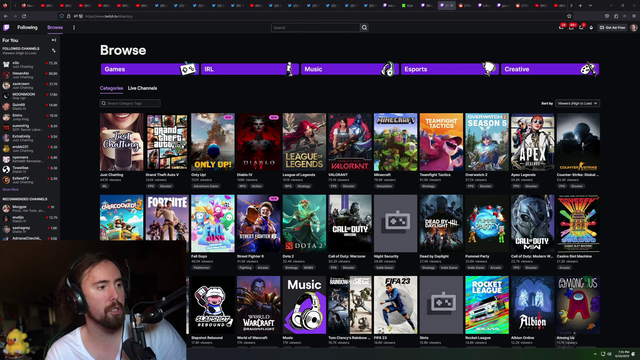Click the Twitch logo home icon
The width and height of the screenshot is (640, 360).
pos(6,27)
